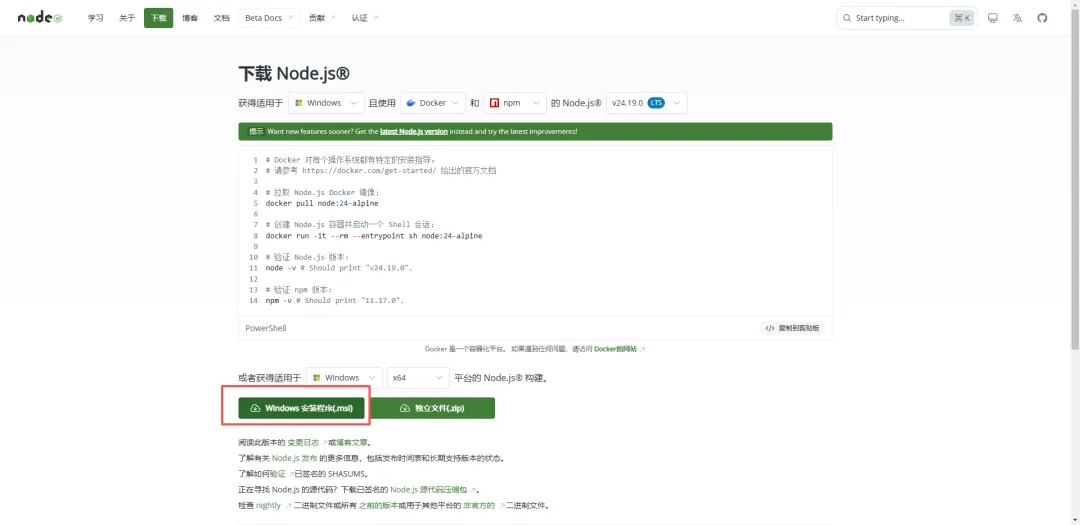Screen dimensions: 1080x525
Task: Click the 下载 Node.js® page heading
Action: tap(294, 74)
